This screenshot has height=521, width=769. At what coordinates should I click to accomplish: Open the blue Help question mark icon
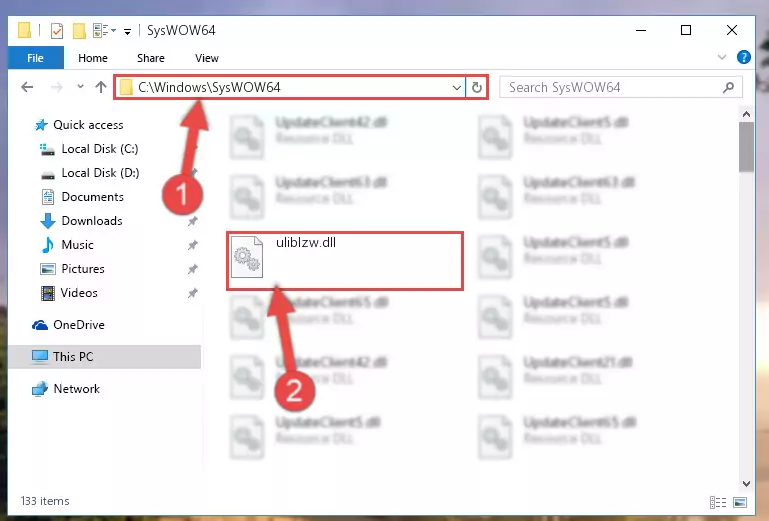(x=743, y=57)
